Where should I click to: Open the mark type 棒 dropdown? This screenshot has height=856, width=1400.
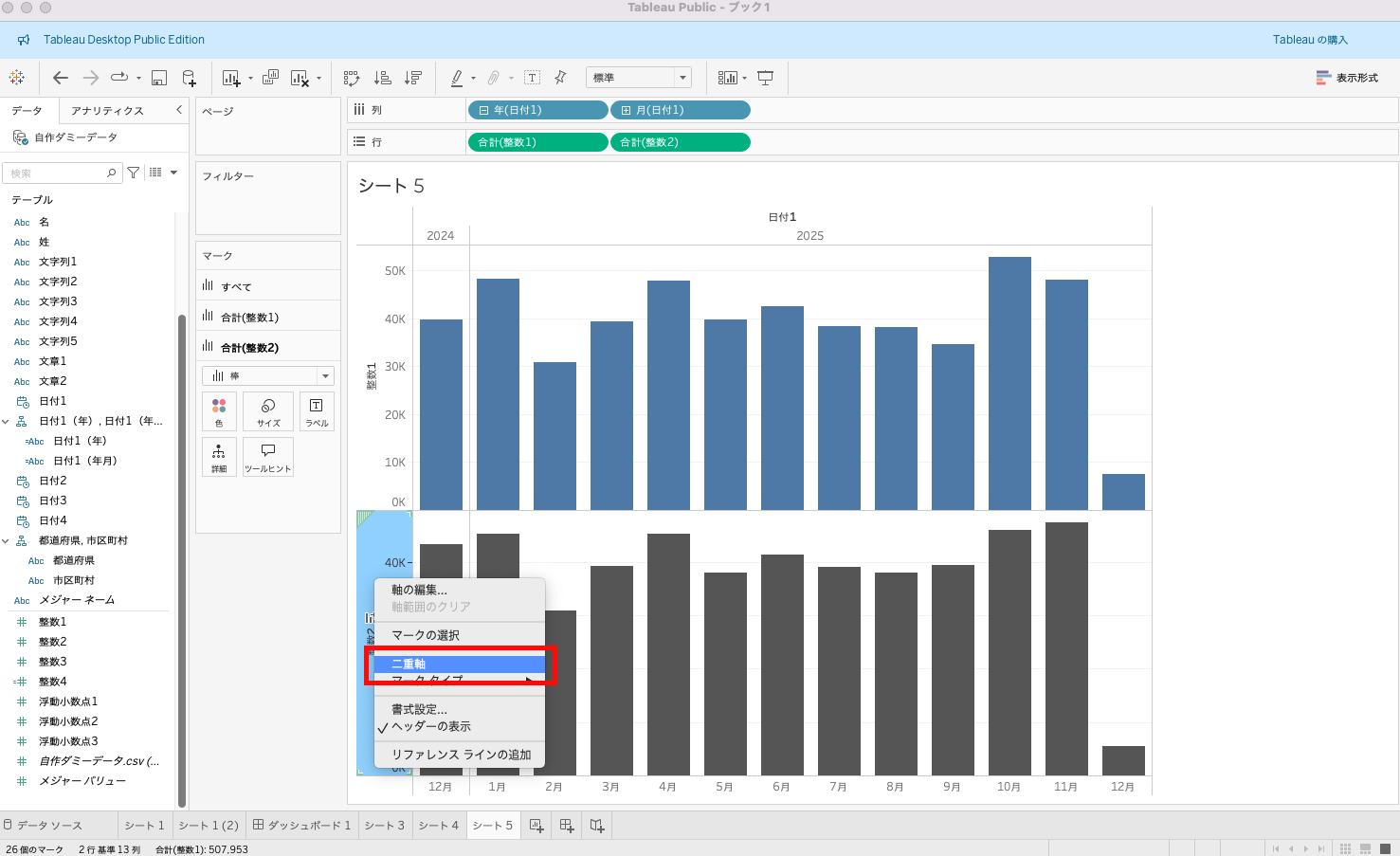[x=267, y=376]
